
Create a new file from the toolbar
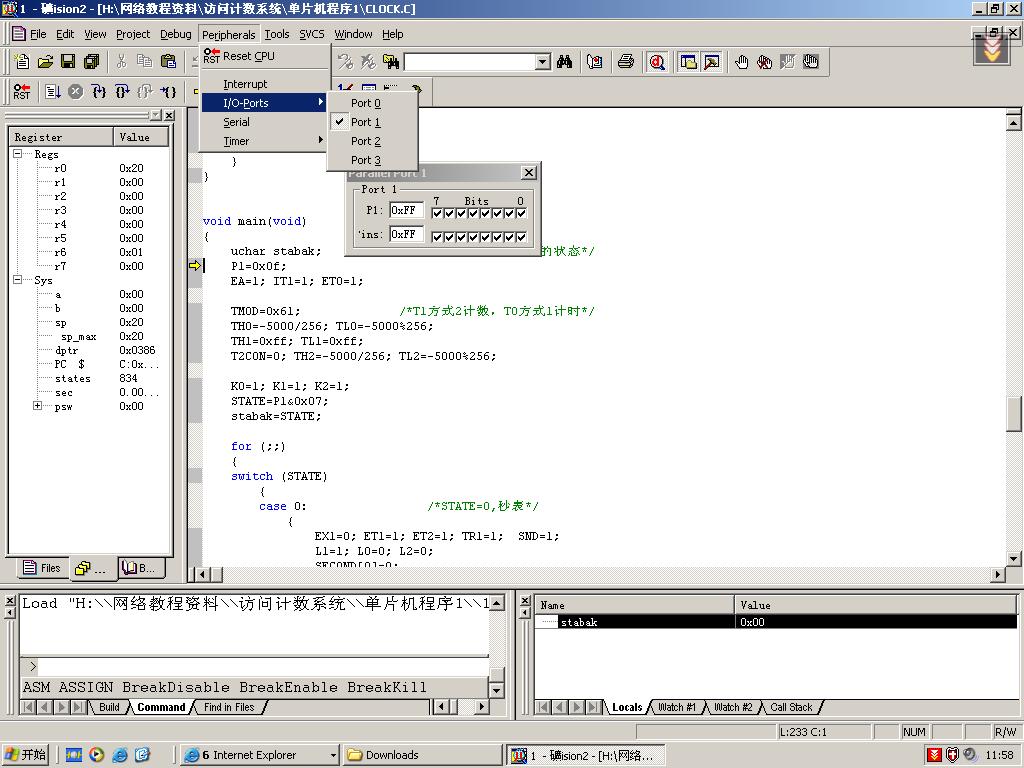[x=22, y=61]
